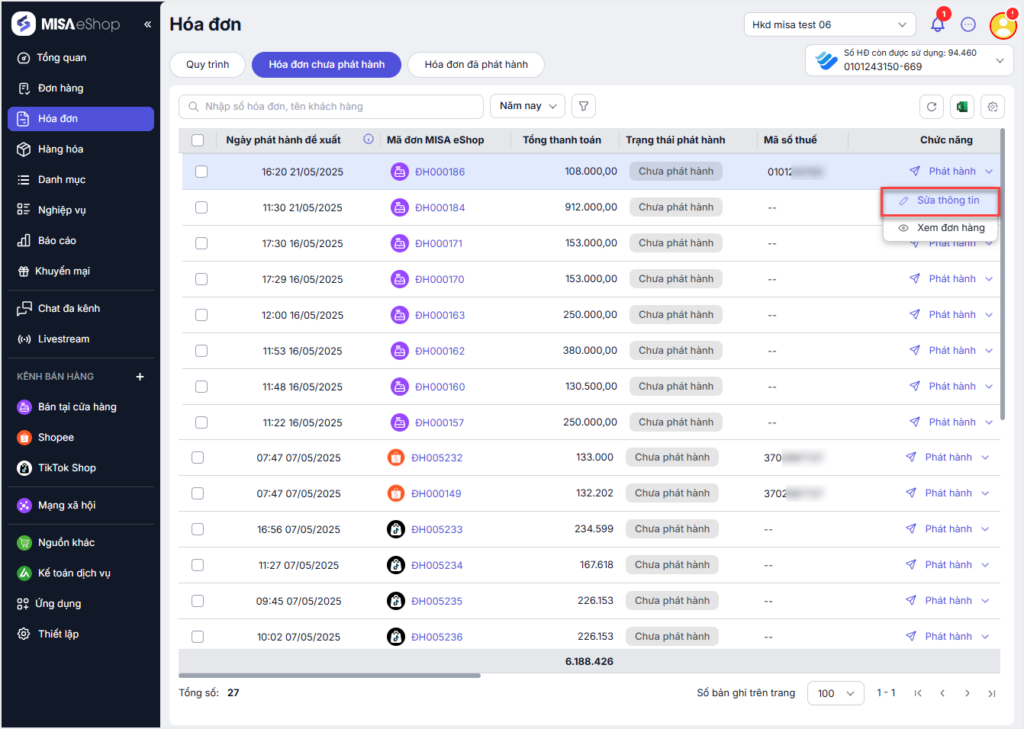The image size is (1024, 729).
Task: Export the list with the Excel icon
Action: coord(962,107)
